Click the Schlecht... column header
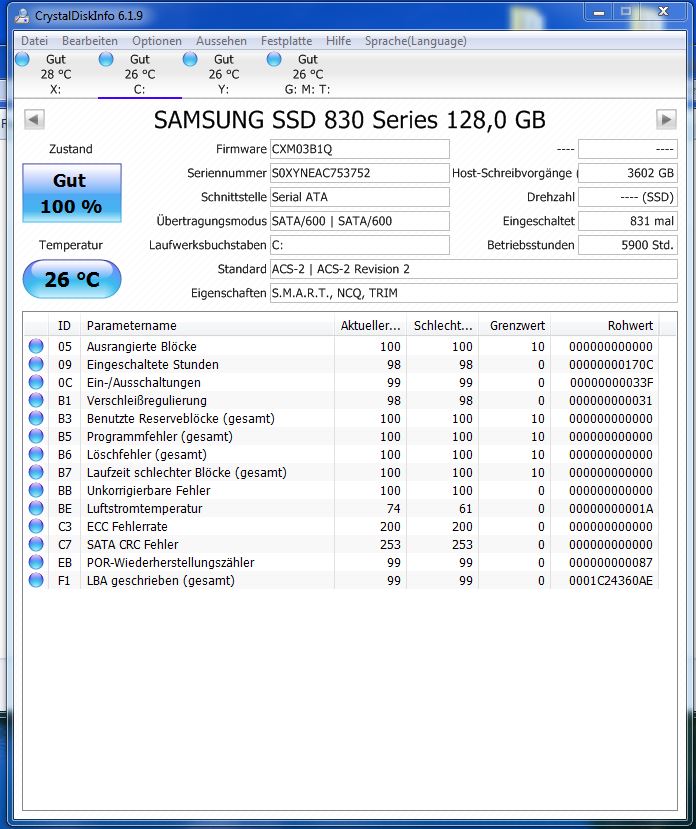The height and width of the screenshot is (829, 696). tap(443, 326)
